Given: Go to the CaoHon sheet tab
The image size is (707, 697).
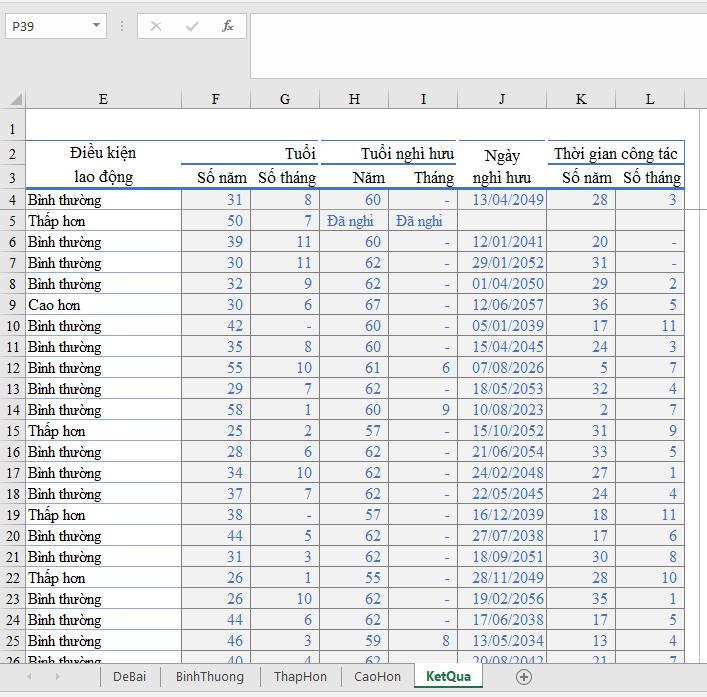Looking at the screenshot, I should [x=377, y=677].
